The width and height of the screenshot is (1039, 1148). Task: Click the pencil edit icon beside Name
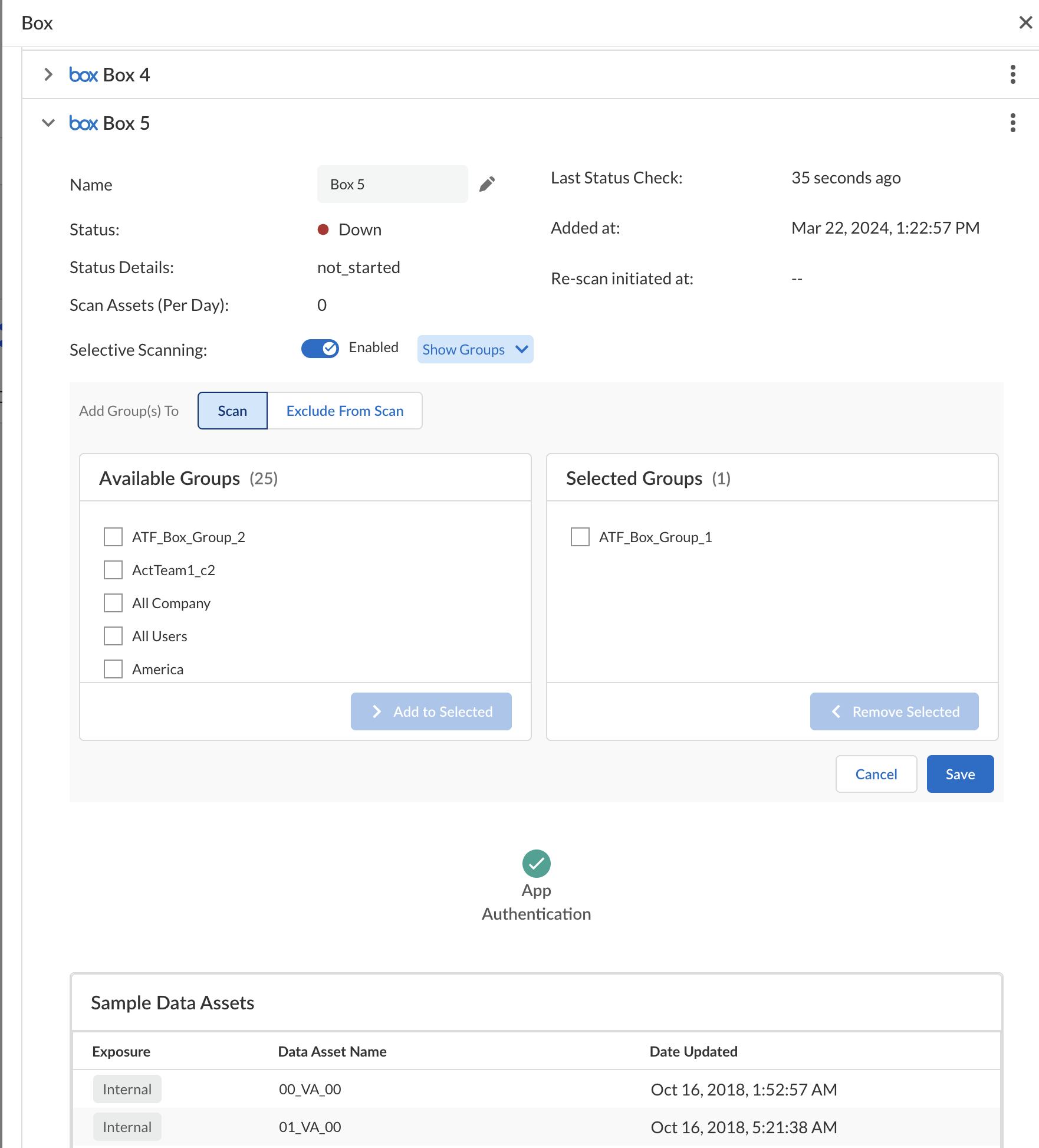click(x=486, y=185)
